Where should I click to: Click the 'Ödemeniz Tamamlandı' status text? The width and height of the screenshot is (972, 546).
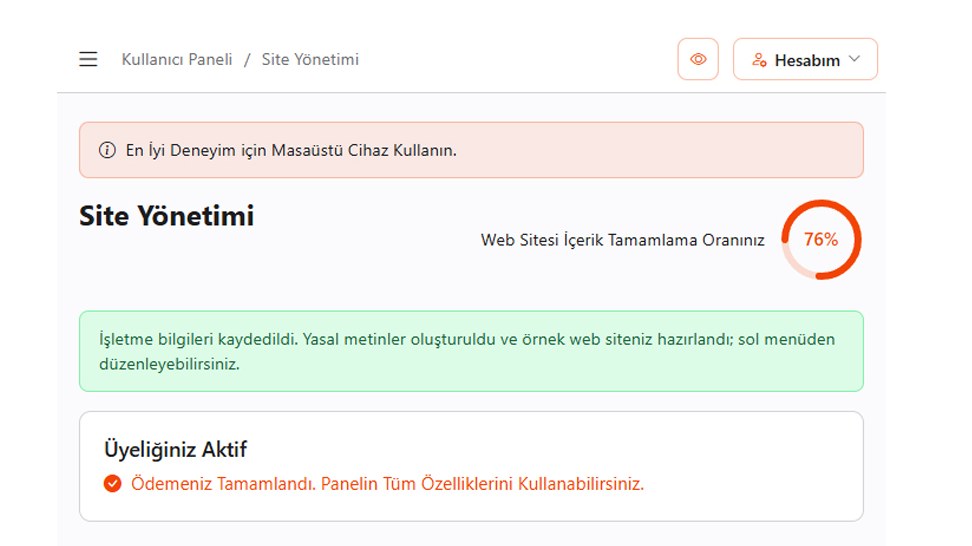pos(387,484)
